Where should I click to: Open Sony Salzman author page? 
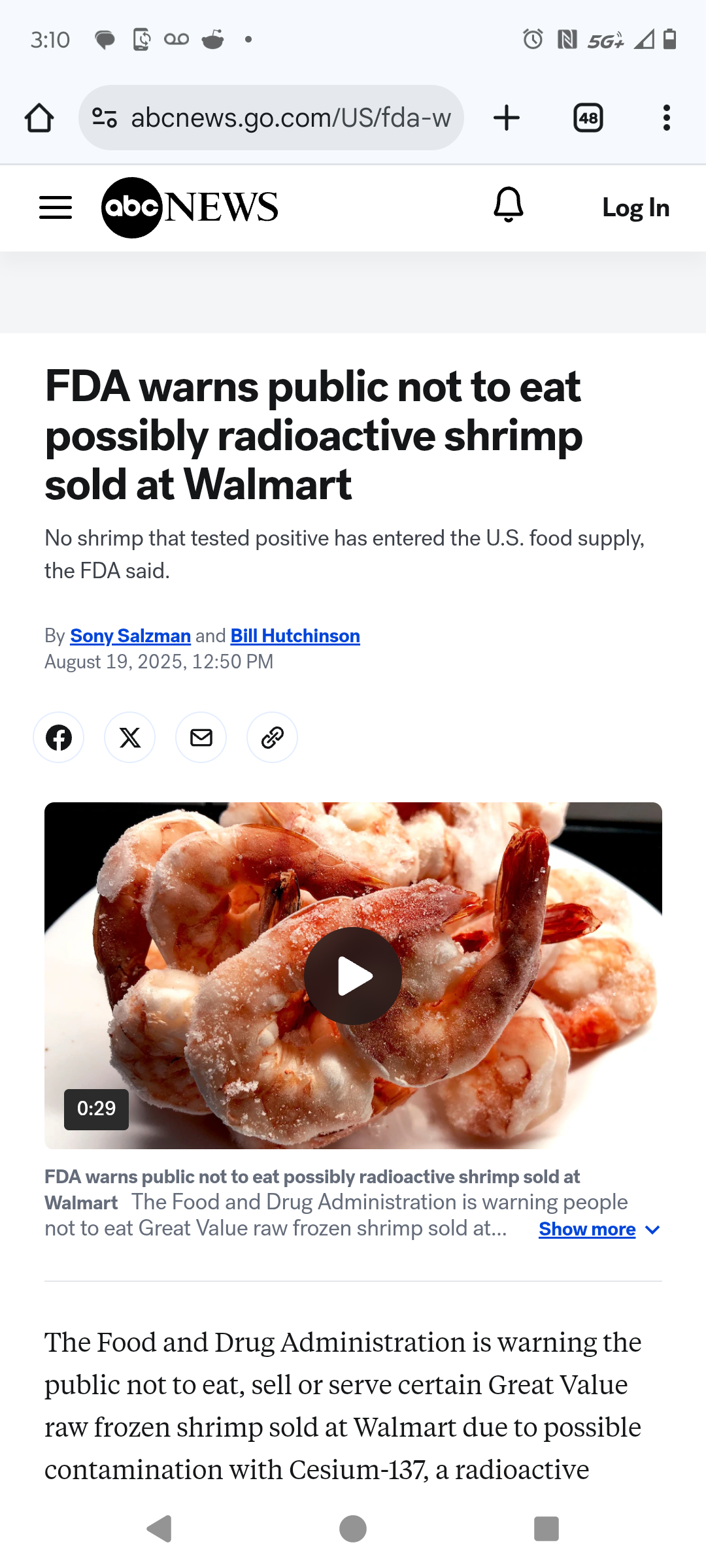click(131, 636)
